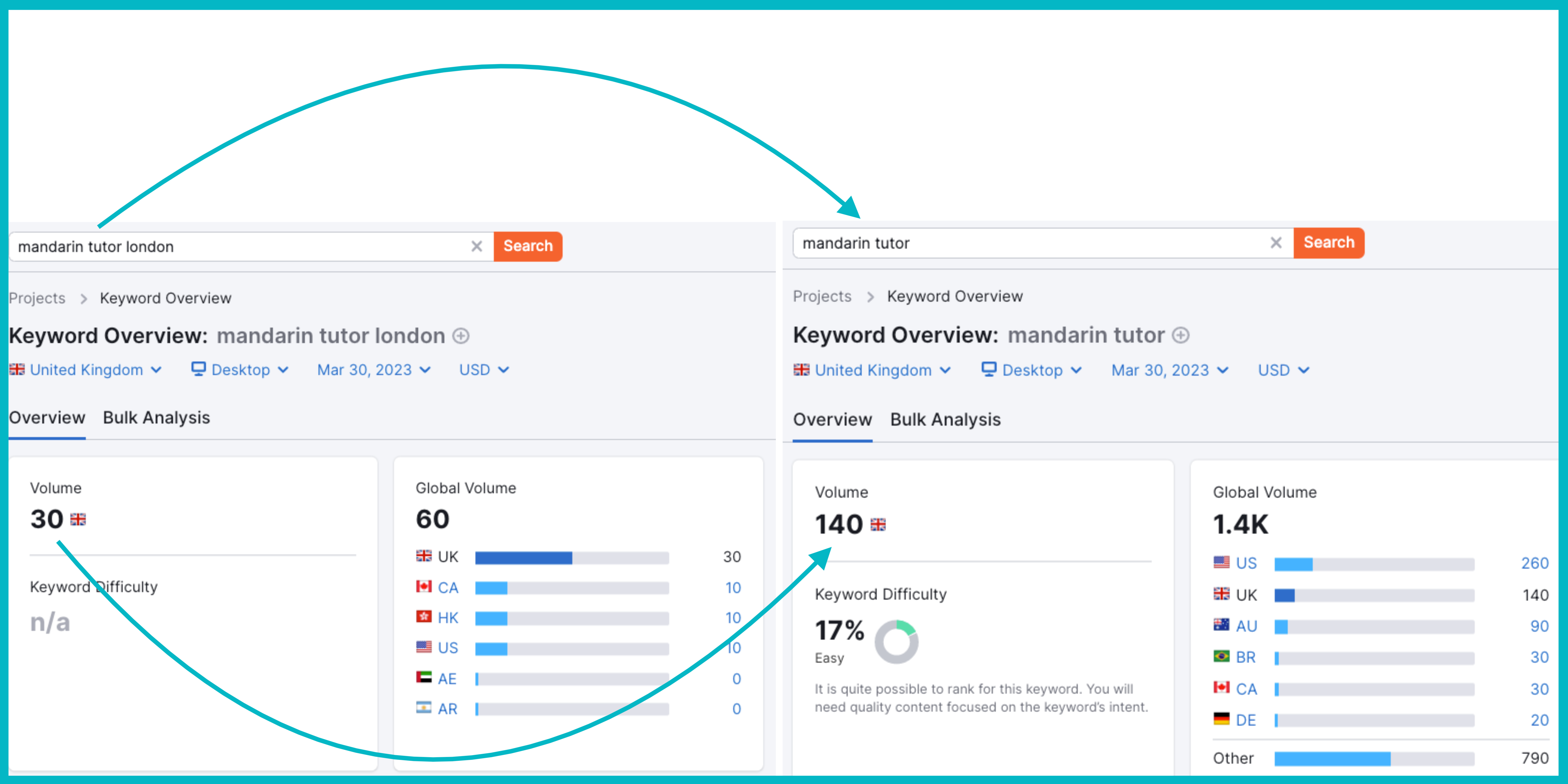The height and width of the screenshot is (784, 1568).
Task: Click the 17% keyword difficulty donut chart
Action: tap(896, 642)
